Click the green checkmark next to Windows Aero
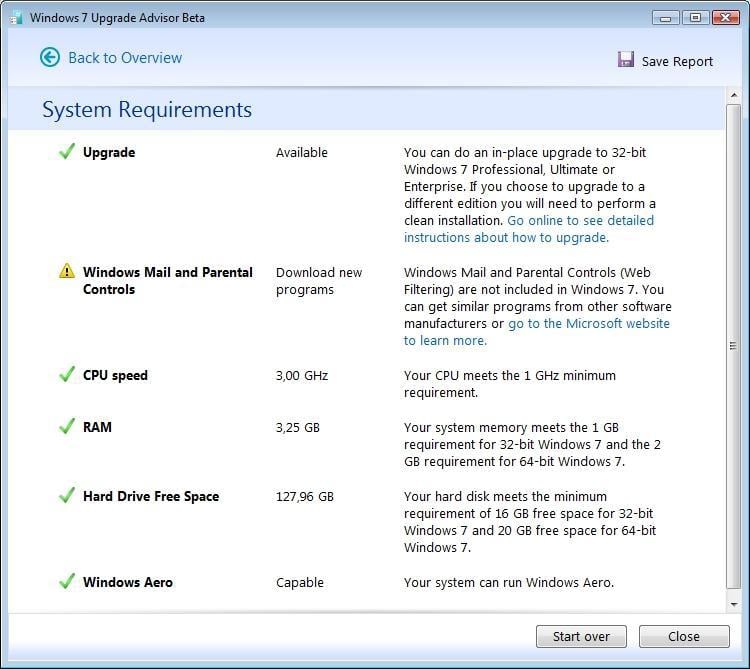 click(67, 582)
